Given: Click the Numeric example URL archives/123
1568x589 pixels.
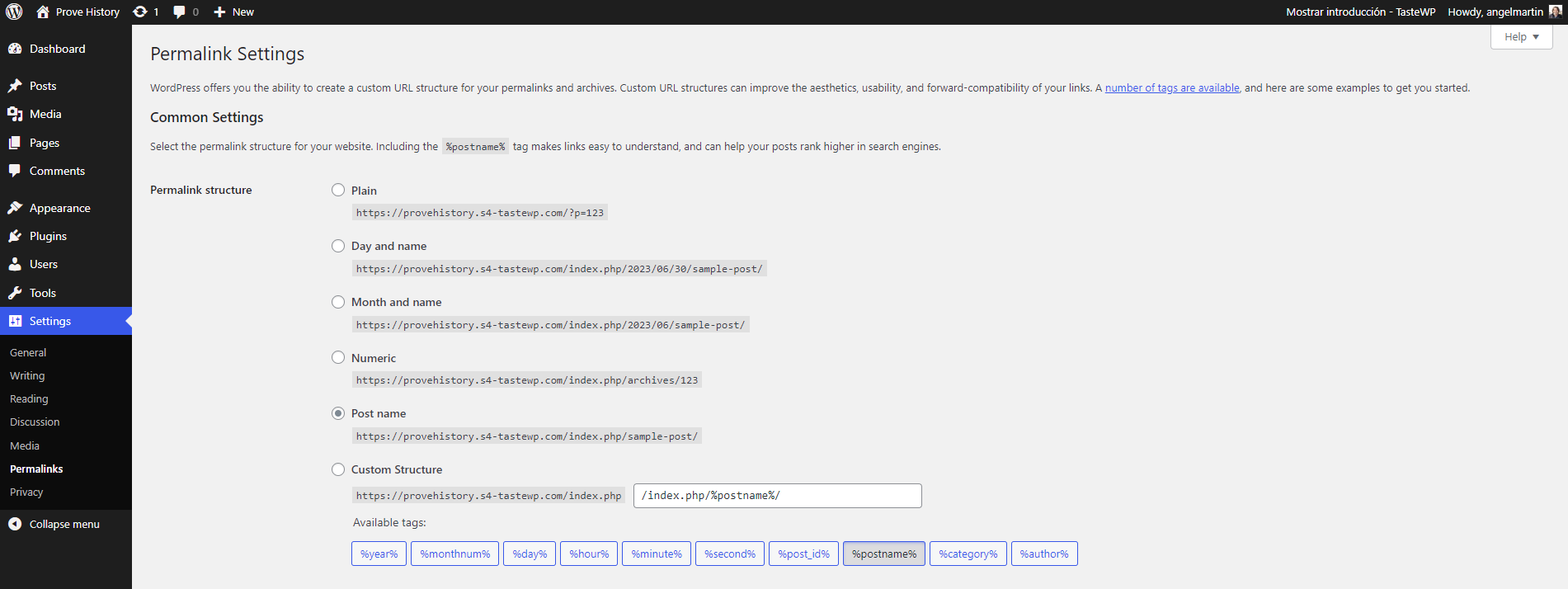Looking at the screenshot, I should tap(527, 380).
